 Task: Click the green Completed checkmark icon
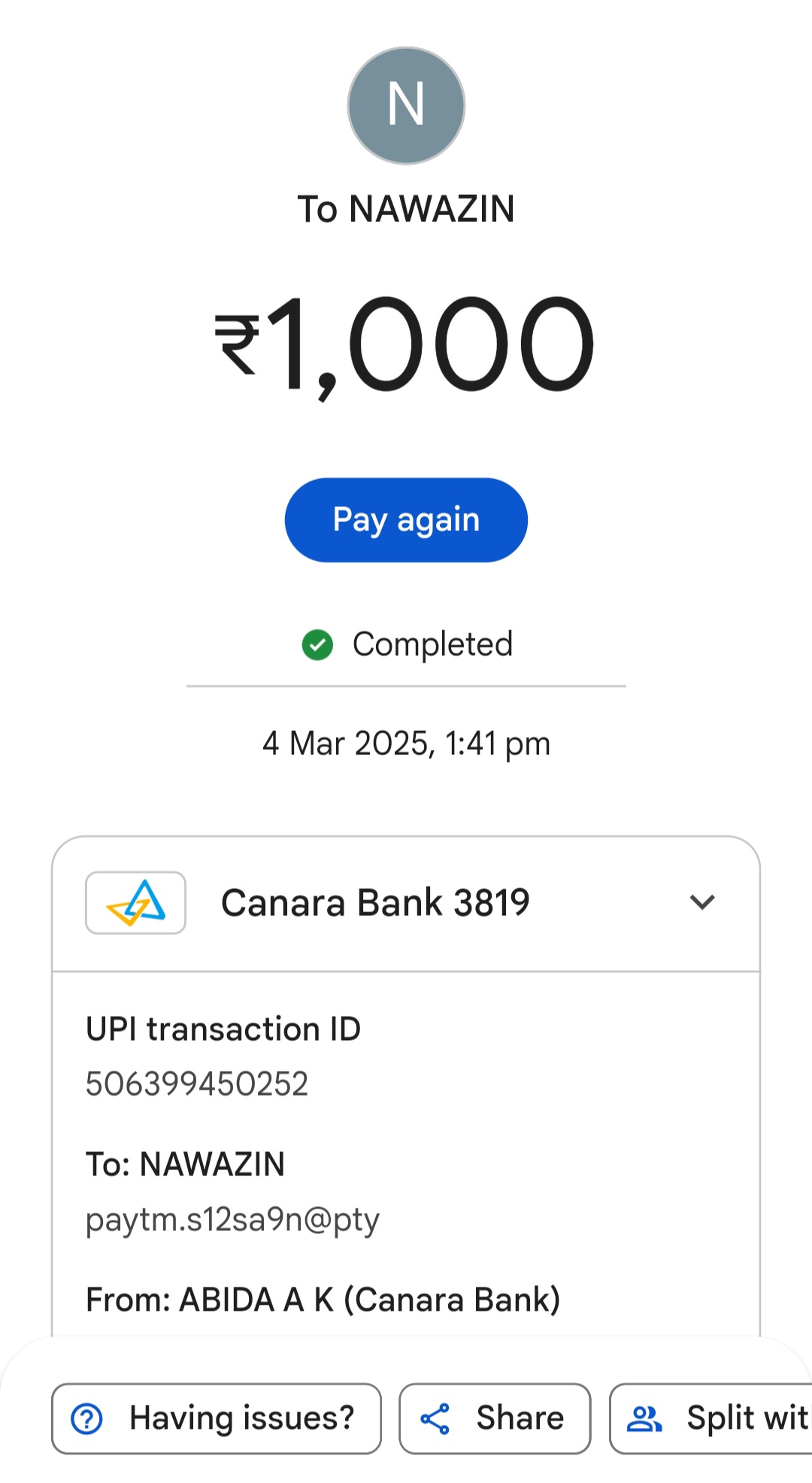[x=317, y=644]
